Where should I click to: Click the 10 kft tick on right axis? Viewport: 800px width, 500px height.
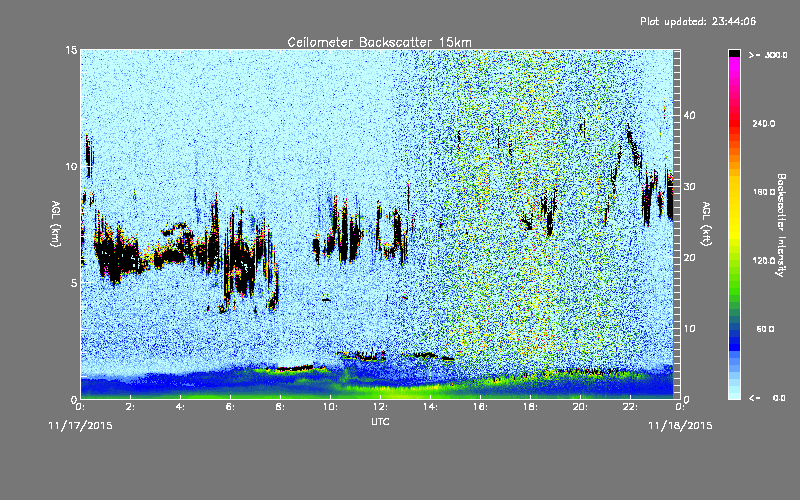[x=689, y=329]
